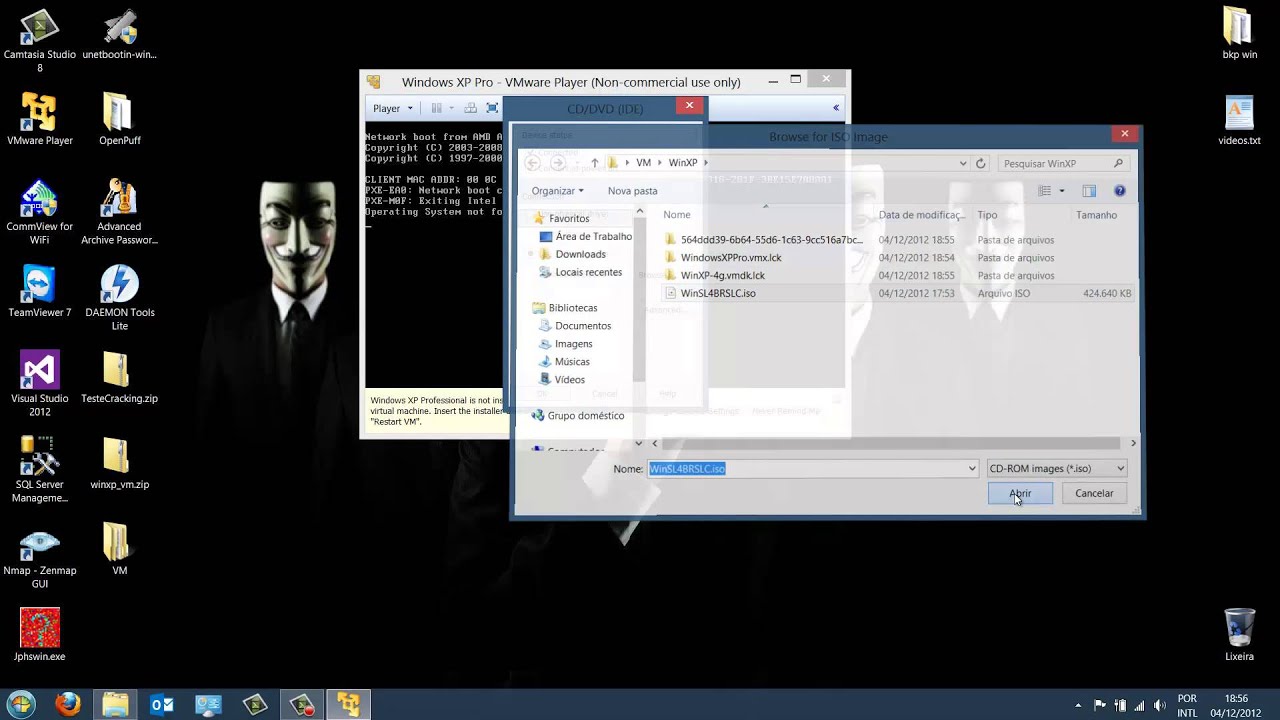Open the OpenPuff folder on desktop
Screen dimensions: 1280x720
pyautogui.click(x=119, y=119)
